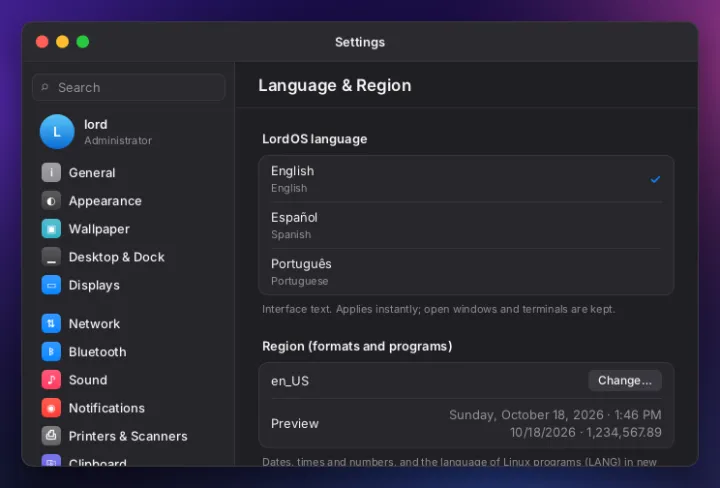This screenshot has width=720, height=488.
Task: Open Sound settings
Action: pyautogui.click(x=88, y=380)
